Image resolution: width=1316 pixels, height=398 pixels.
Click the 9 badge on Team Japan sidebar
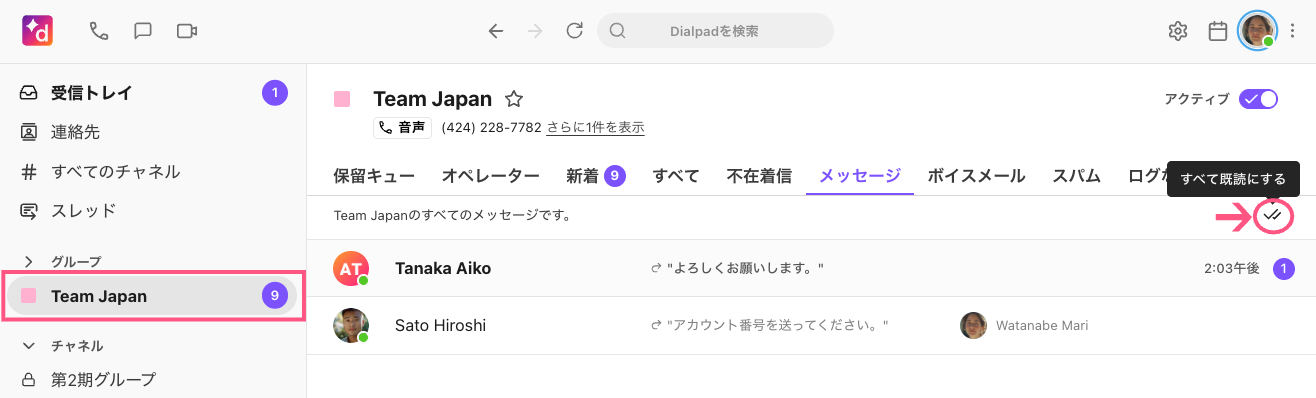(275, 296)
